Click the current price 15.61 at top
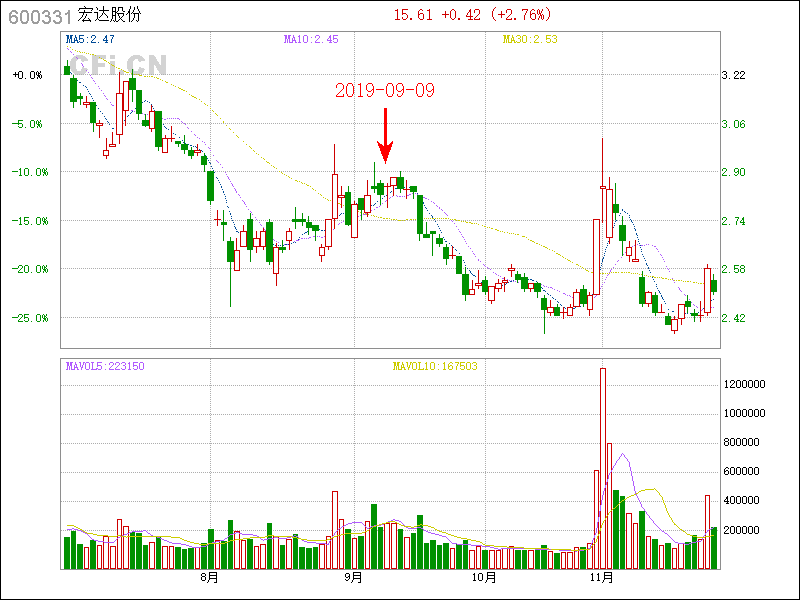This screenshot has height=600, width=800. [x=413, y=15]
